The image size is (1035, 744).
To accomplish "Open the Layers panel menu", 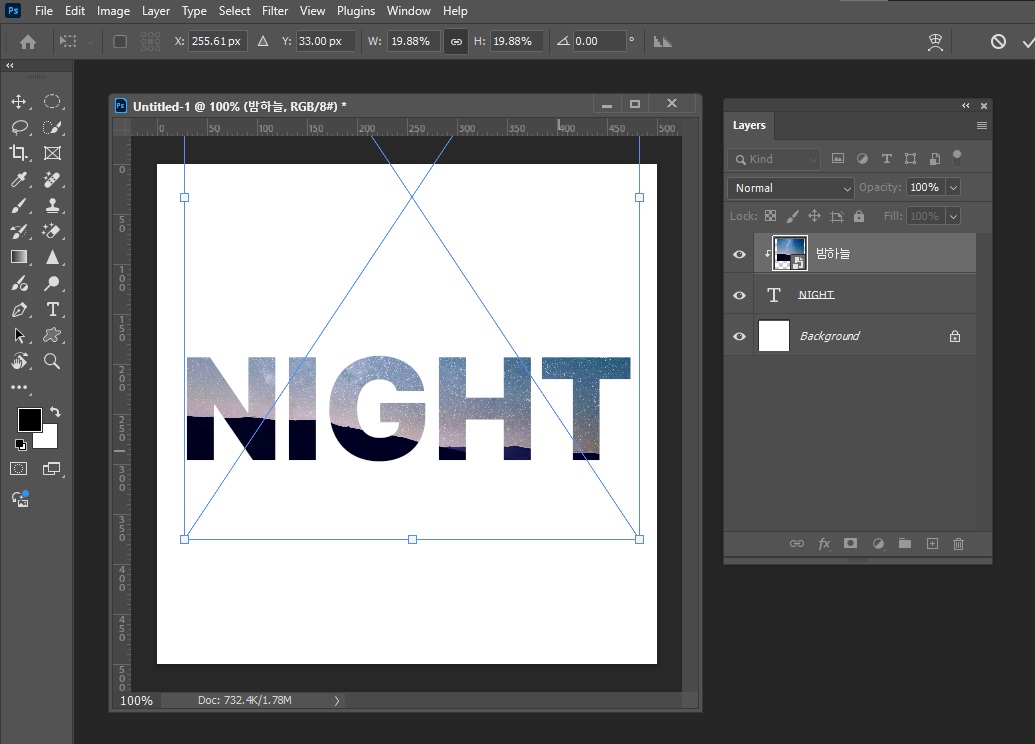I will (x=982, y=125).
